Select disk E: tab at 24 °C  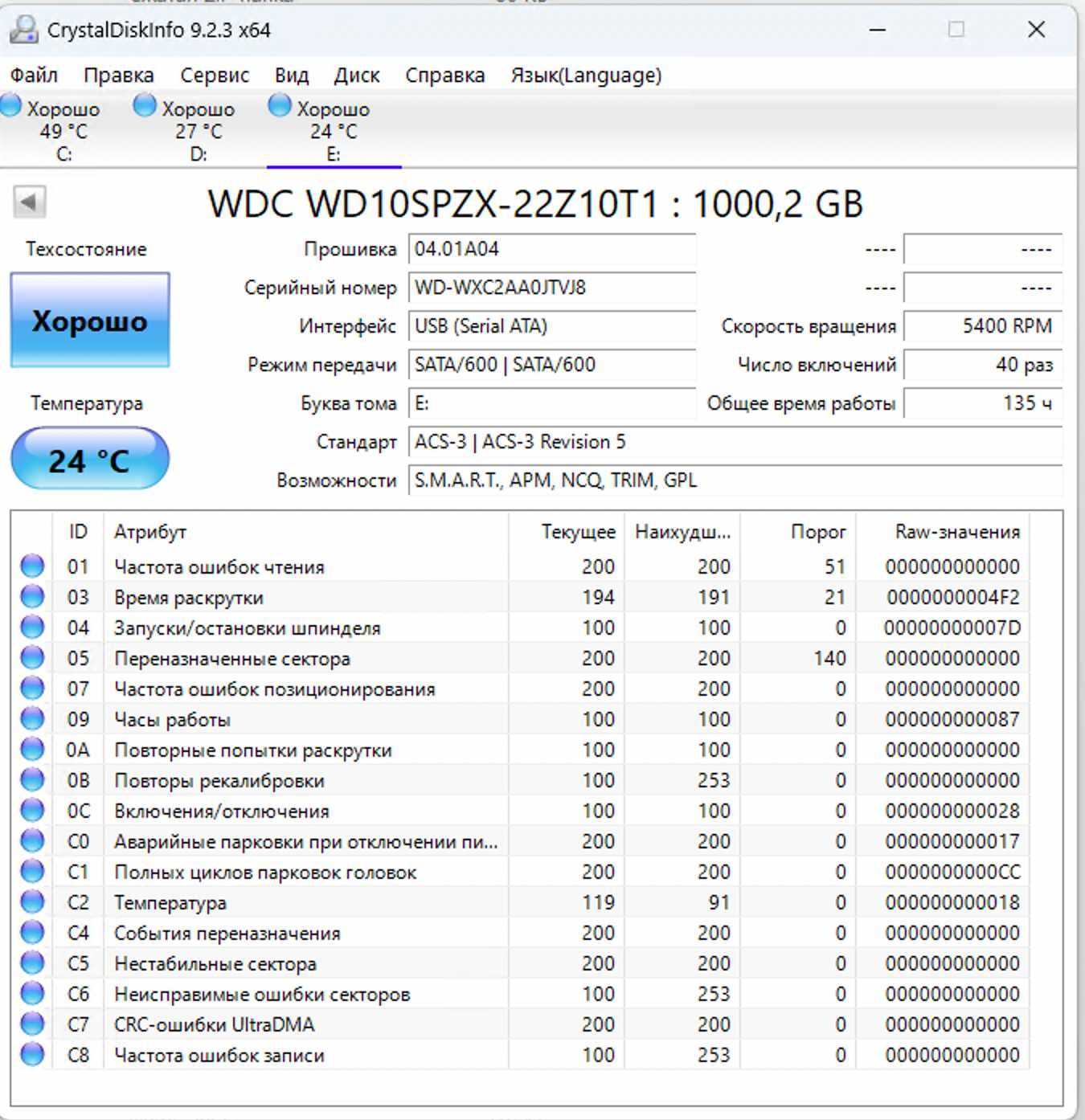click(x=333, y=130)
